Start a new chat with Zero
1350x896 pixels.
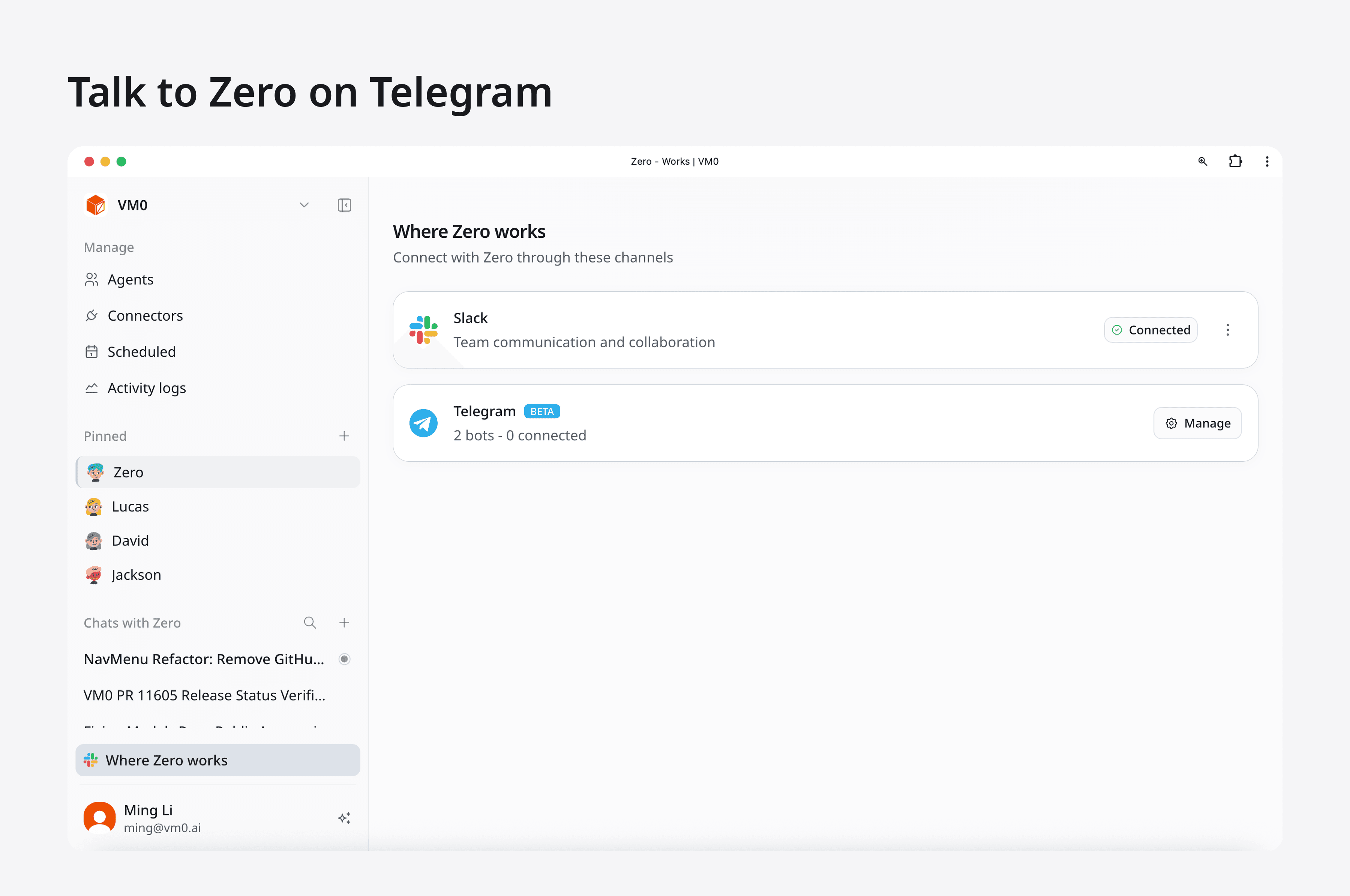coord(344,623)
